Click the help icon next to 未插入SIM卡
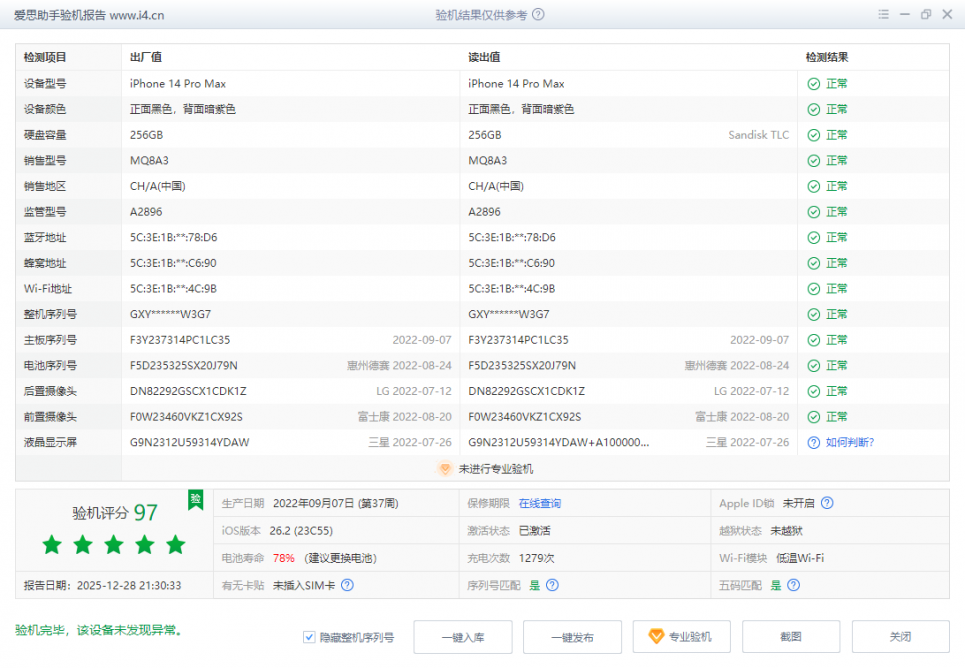Image resolution: width=965 pixels, height=668 pixels. pyautogui.click(x=347, y=585)
